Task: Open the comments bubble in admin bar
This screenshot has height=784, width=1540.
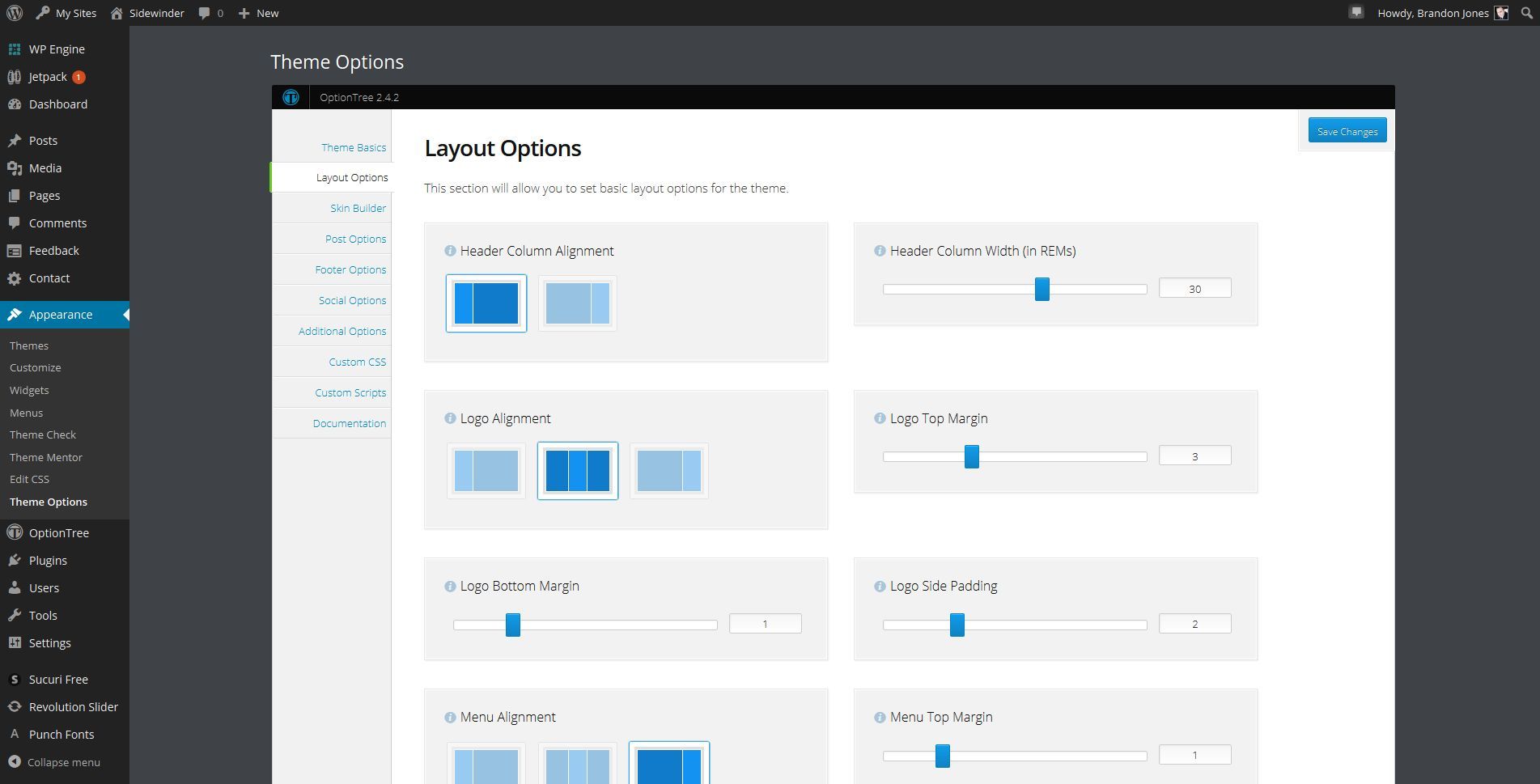Action: (x=210, y=13)
